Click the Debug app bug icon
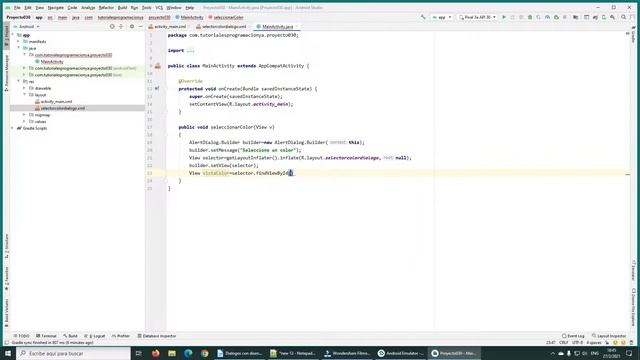This screenshot has width=640, height=360. 530,17
